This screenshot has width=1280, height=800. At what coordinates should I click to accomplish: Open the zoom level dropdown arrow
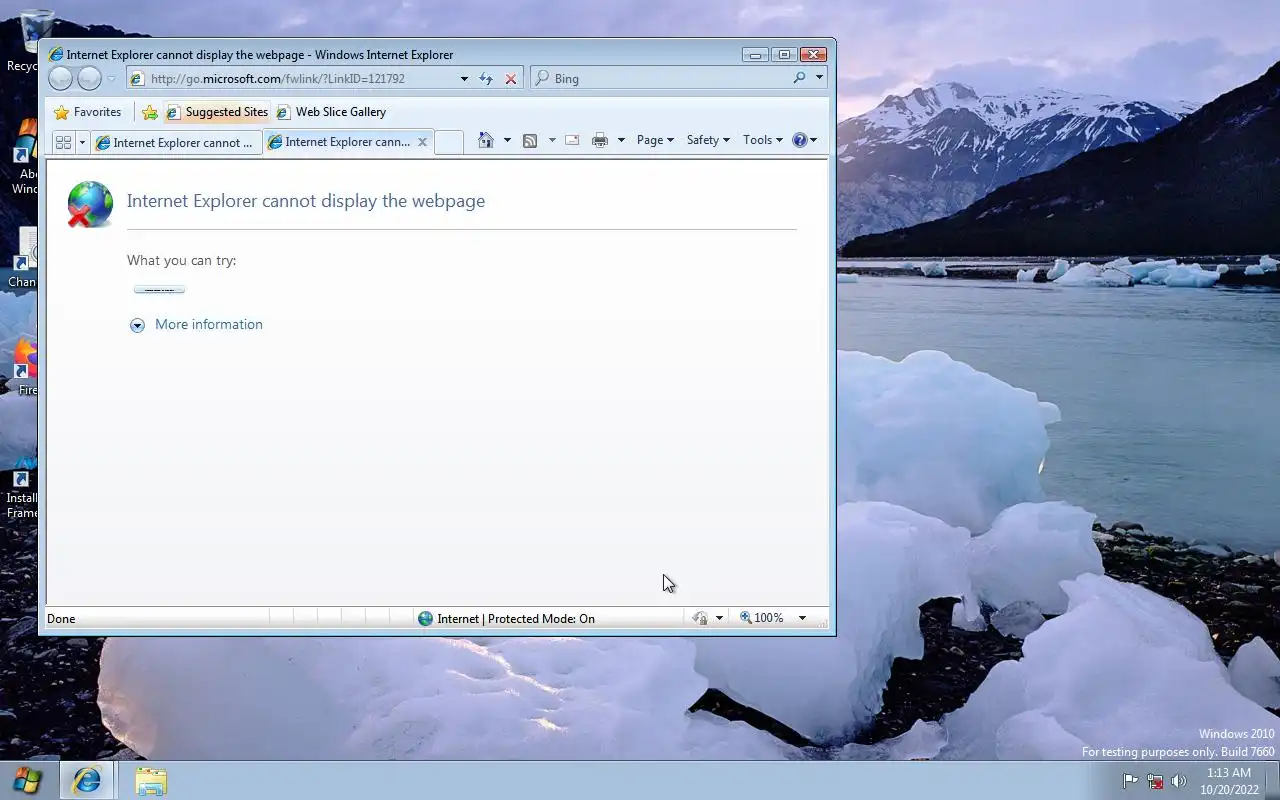coord(802,618)
